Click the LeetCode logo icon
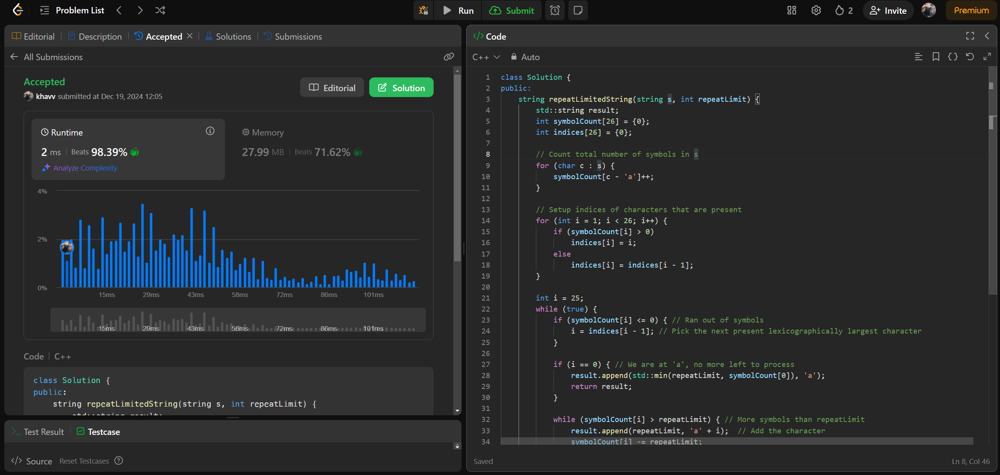 tap(17, 10)
